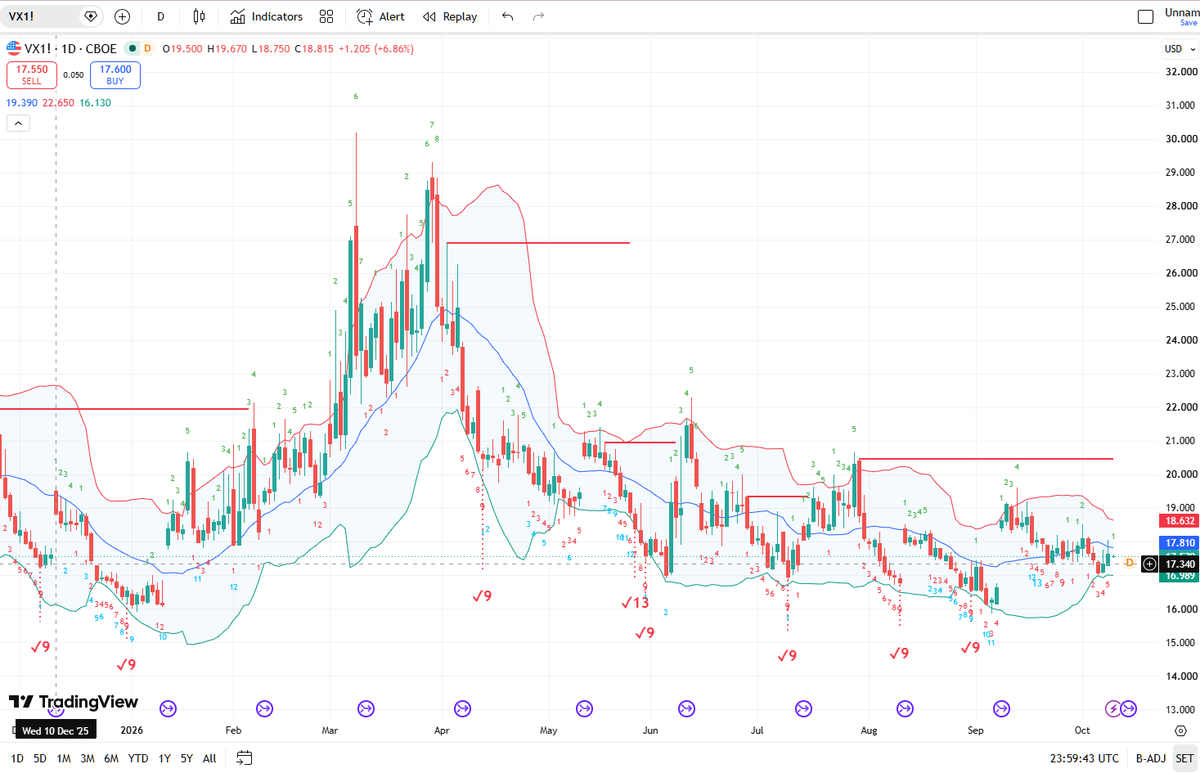The width and height of the screenshot is (1200, 773).
Task: Select the 5Y date range
Action: pos(186,758)
